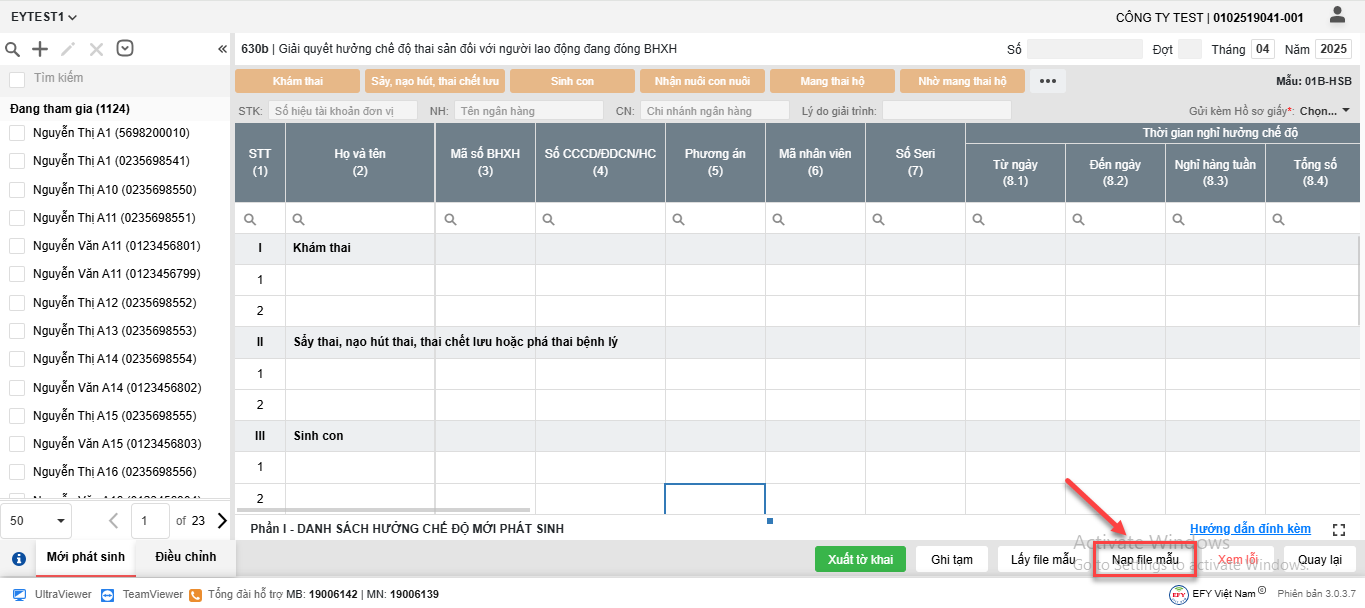
Task: Check the box for Nguyễn Thị A1 (5698200010)
Action: [17, 133]
